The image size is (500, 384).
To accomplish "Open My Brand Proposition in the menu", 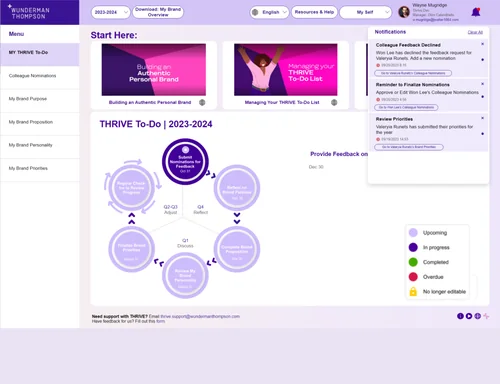I will tap(40, 124).
